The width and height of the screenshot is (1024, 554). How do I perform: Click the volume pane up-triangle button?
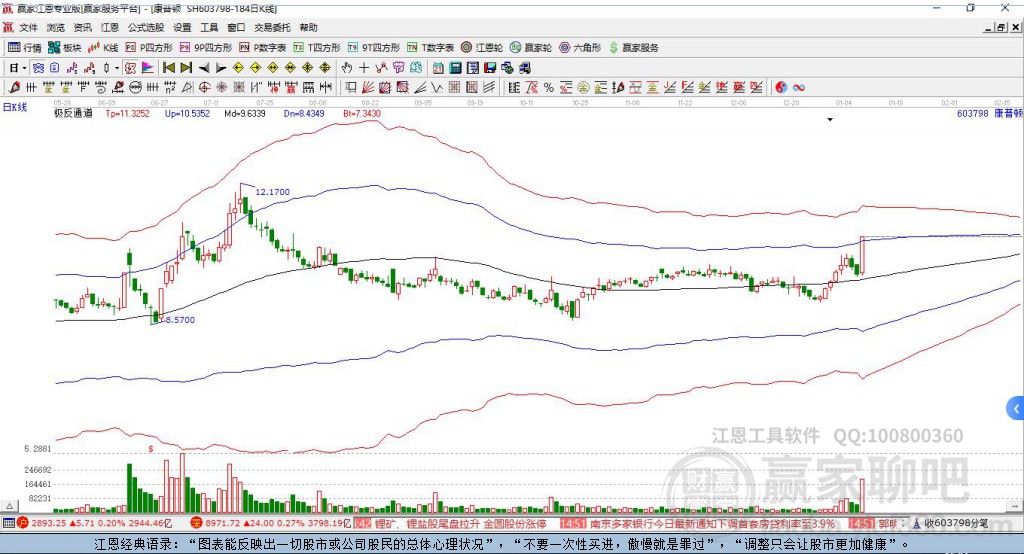[x=9, y=506]
